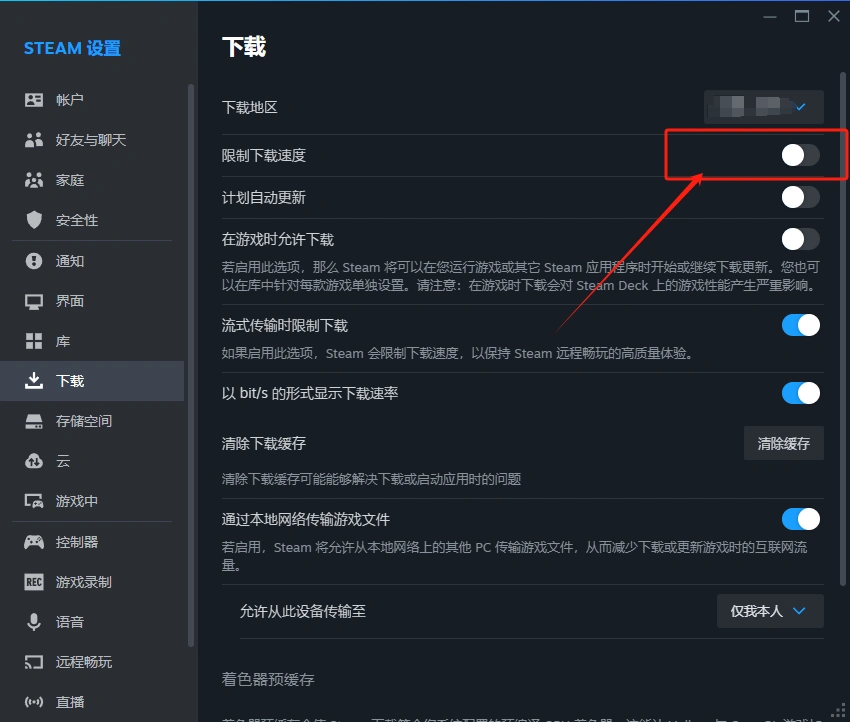Disable 流式传输时限制下载
This screenshot has width=850, height=722.
[799, 324]
